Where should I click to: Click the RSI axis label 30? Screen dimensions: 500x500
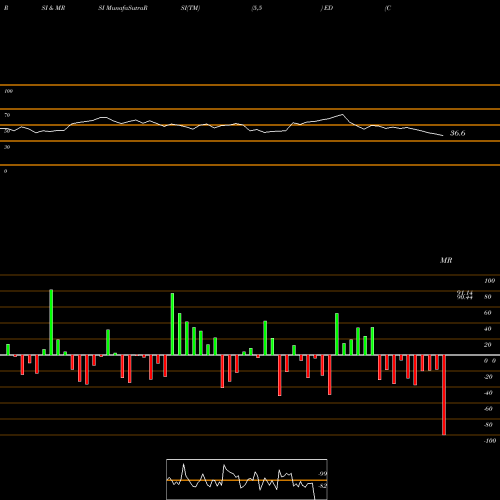(x=7, y=147)
